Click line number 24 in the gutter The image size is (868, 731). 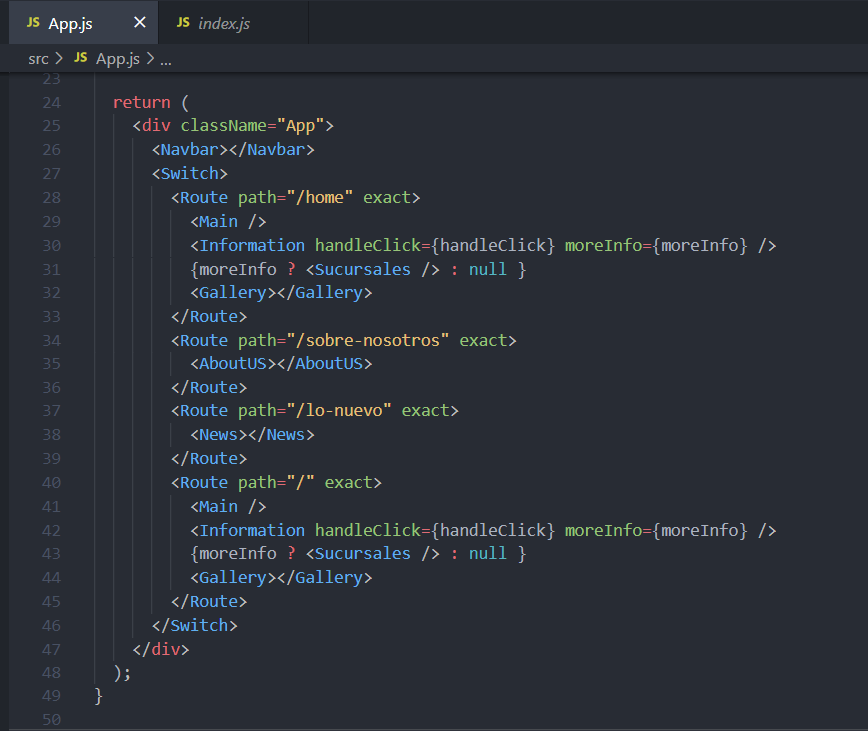click(51, 101)
